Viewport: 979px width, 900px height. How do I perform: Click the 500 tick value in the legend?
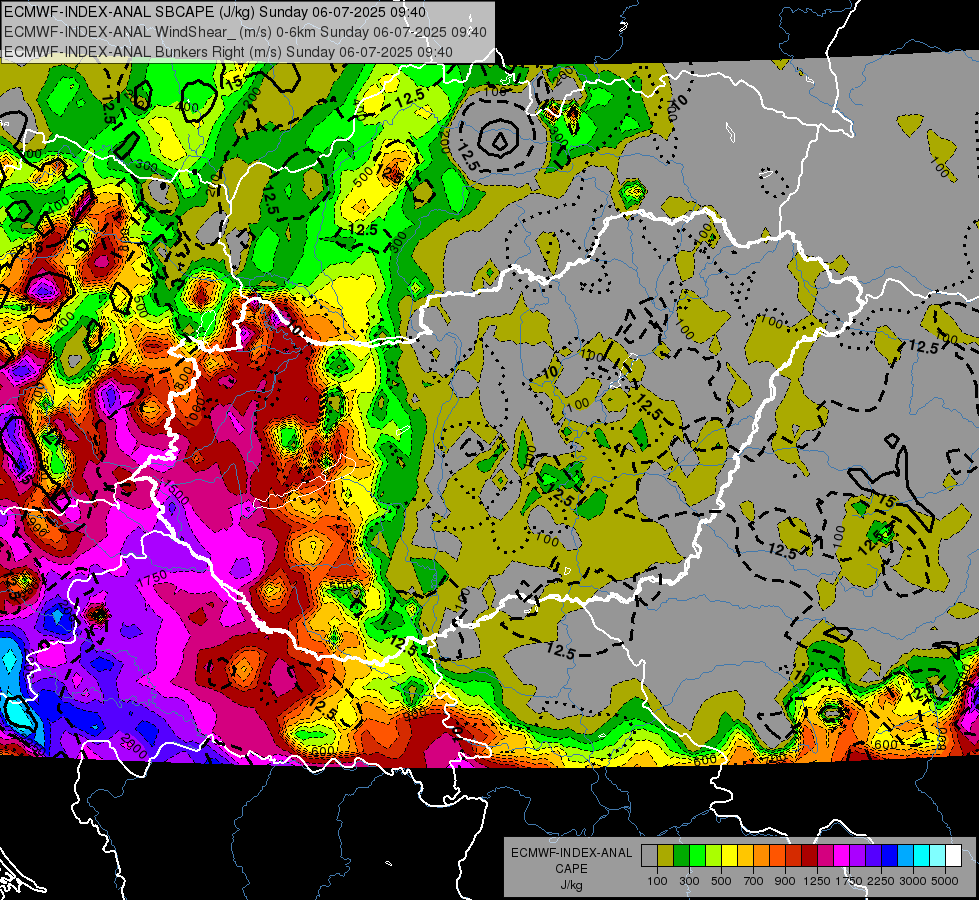(x=721, y=881)
